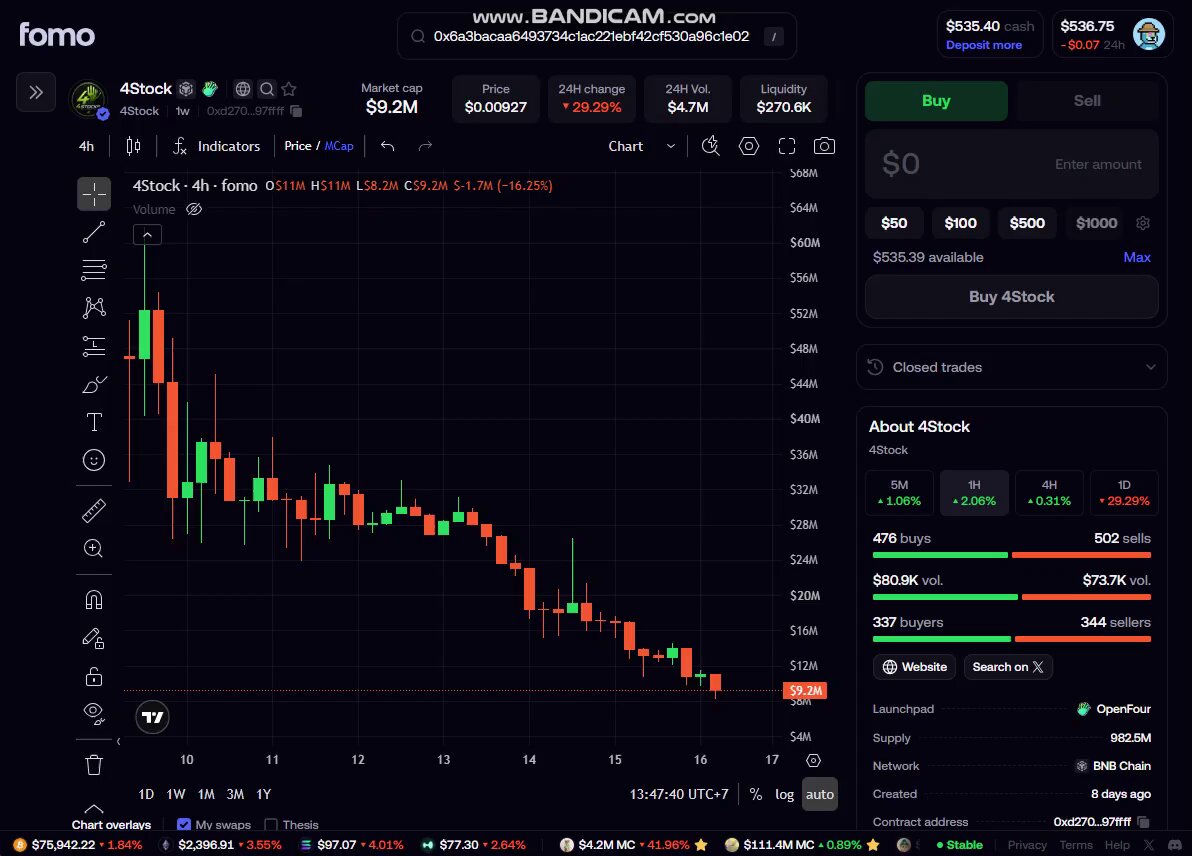Expand the Closed trades section
This screenshot has height=856, width=1192.
(x=1011, y=367)
